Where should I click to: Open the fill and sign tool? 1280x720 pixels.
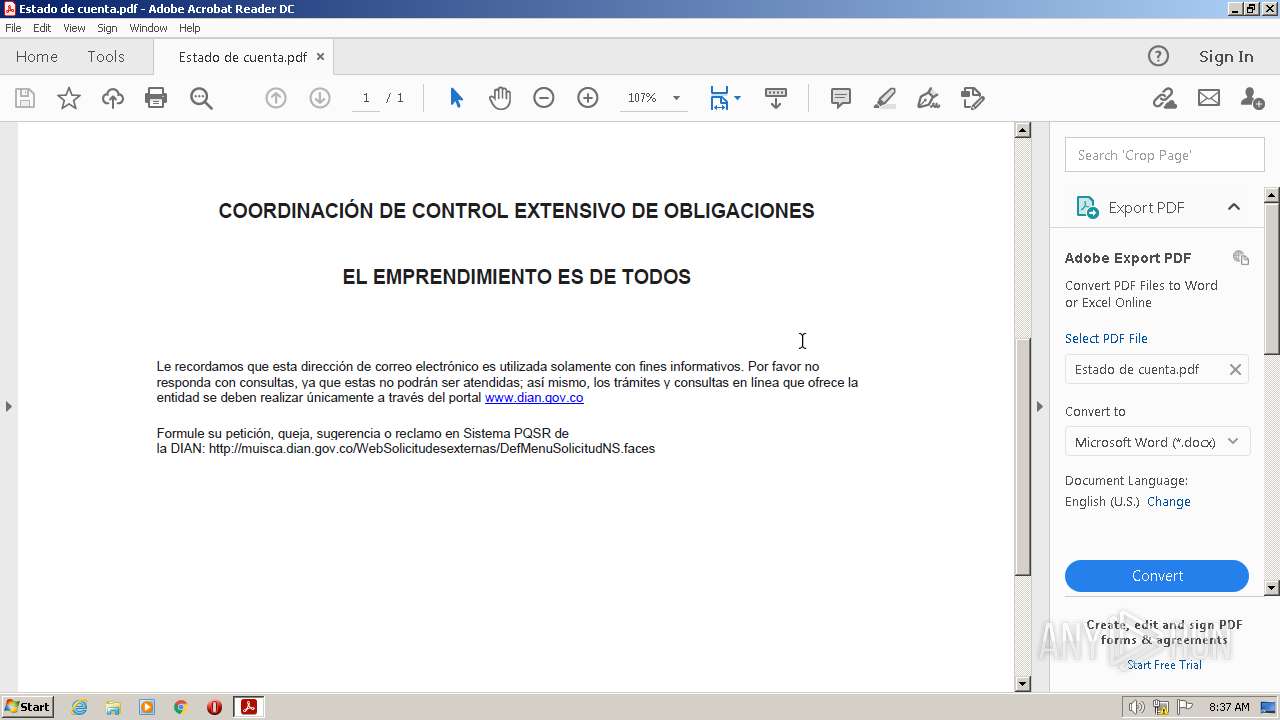[x=928, y=98]
